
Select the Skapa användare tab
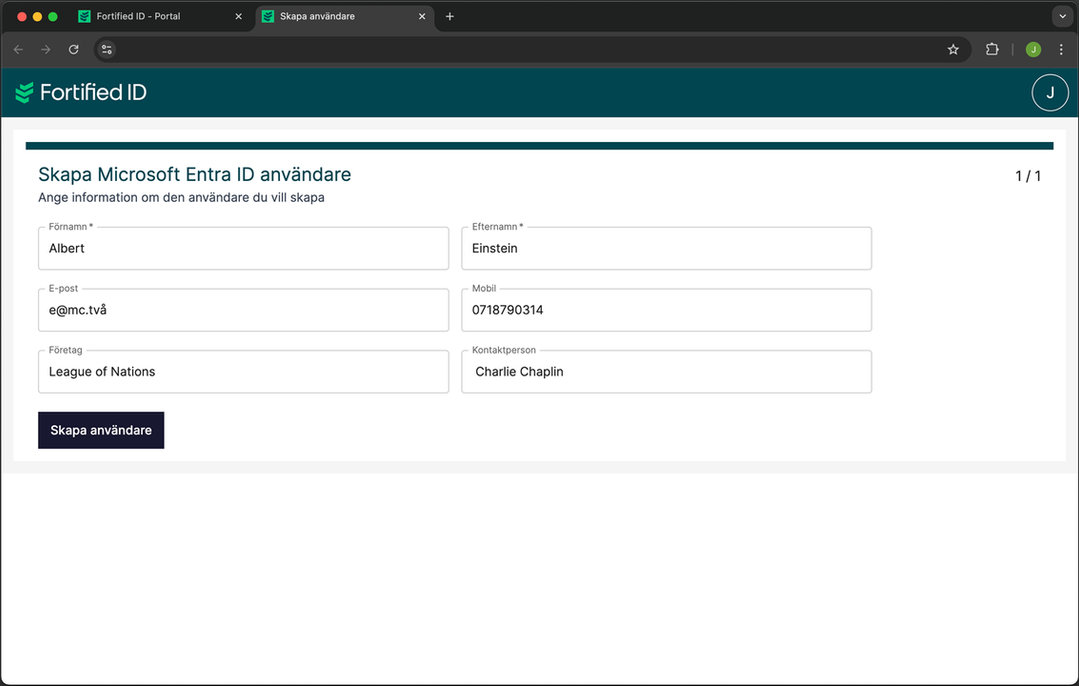(x=344, y=17)
